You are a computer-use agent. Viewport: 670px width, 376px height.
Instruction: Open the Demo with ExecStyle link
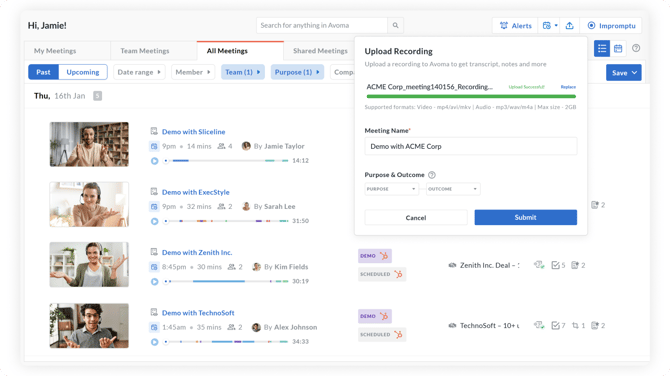[x=196, y=192]
